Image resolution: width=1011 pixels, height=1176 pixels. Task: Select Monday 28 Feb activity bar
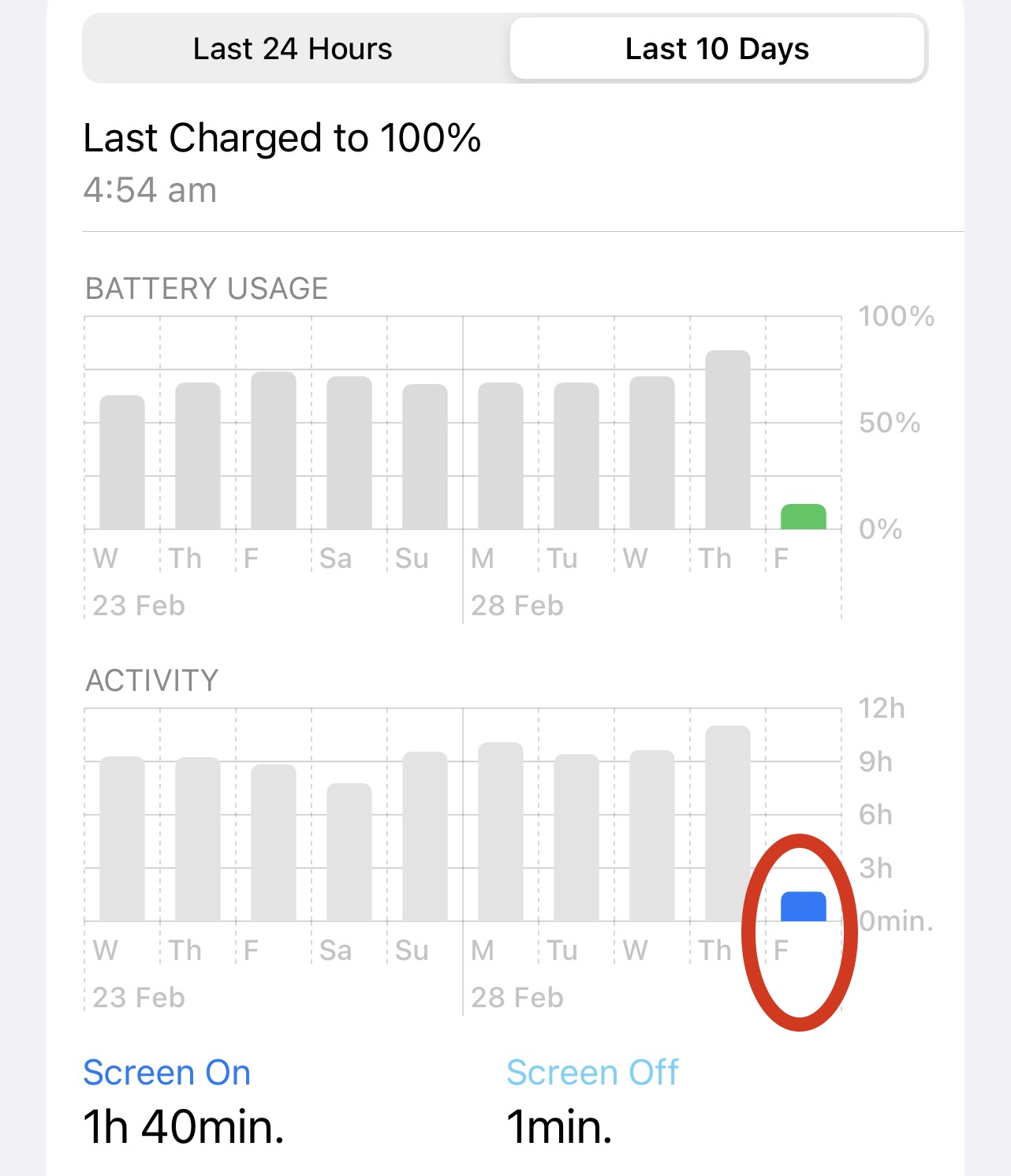coord(501,832)
